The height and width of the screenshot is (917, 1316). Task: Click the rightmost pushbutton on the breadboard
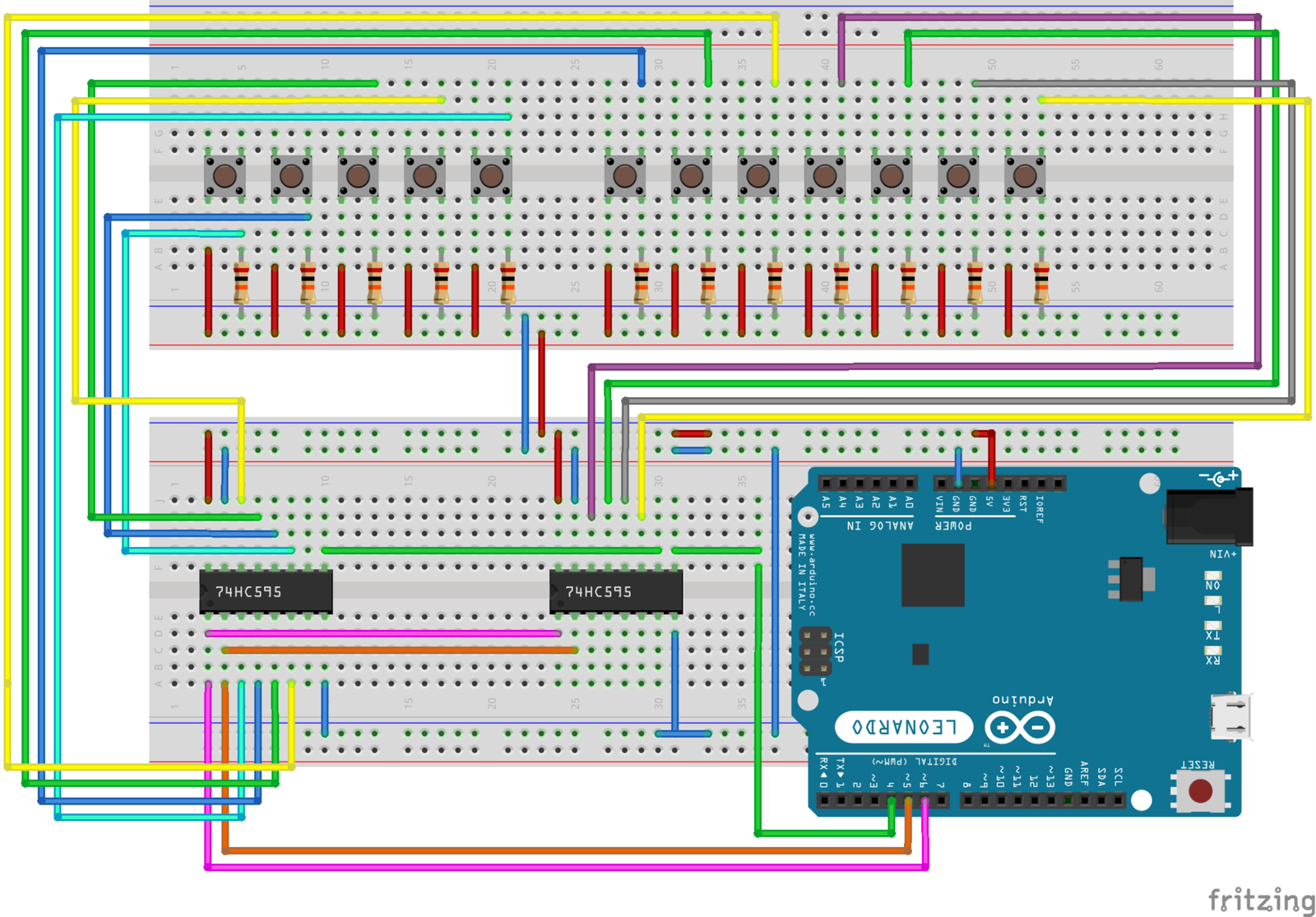[1025, 175]
